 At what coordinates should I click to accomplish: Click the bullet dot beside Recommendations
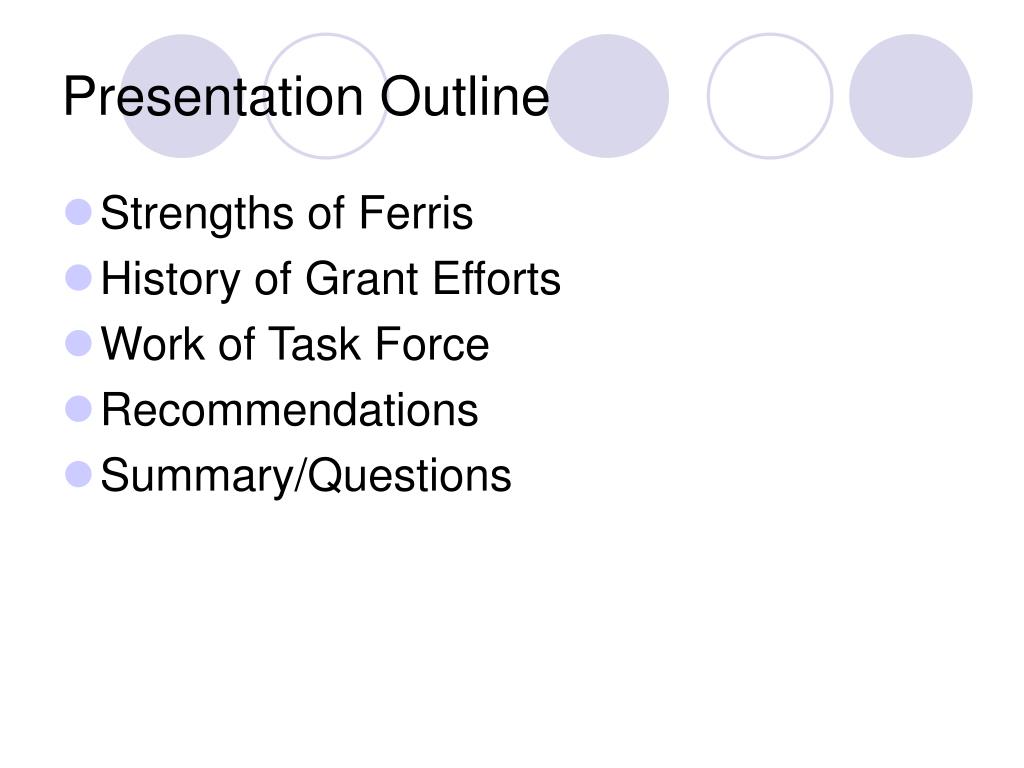(78, 409)
